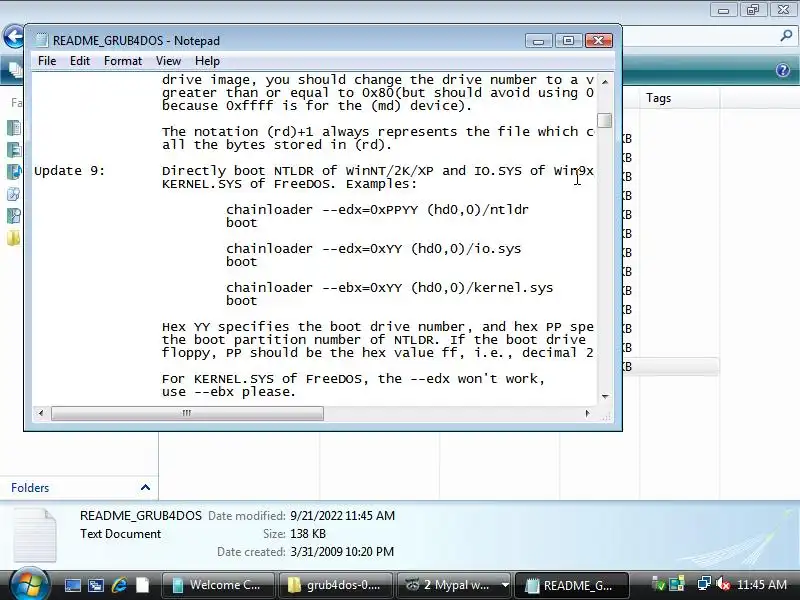This screenshot has width=800, height=600.
Task: Launch Internet Explorer from Quick Launch
Action: tap(119, 585)
